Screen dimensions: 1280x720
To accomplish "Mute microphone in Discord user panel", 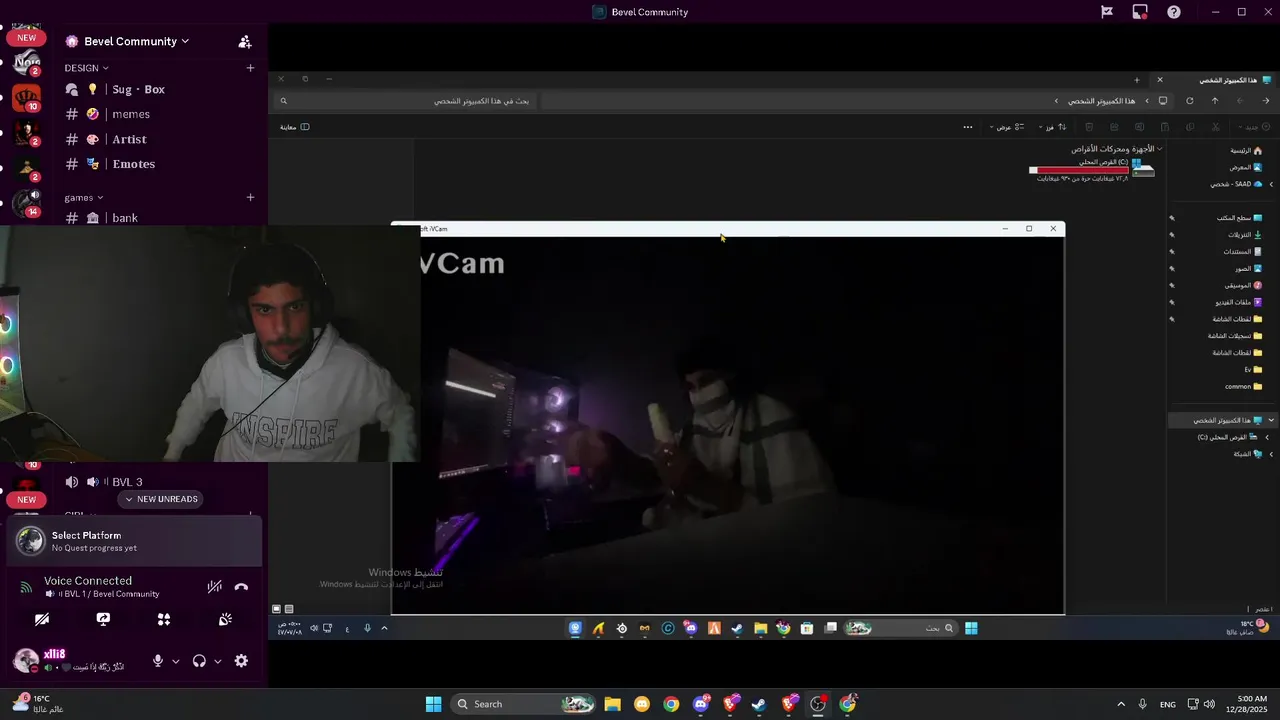I will click(x=157, y=661).
